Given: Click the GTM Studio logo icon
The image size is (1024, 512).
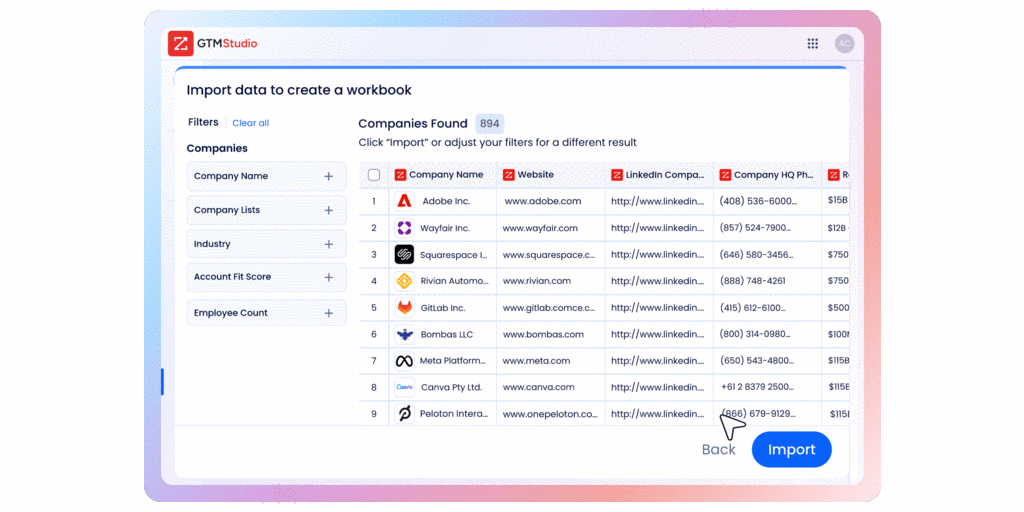Looking at the screenshot, I should pos(181,44).
